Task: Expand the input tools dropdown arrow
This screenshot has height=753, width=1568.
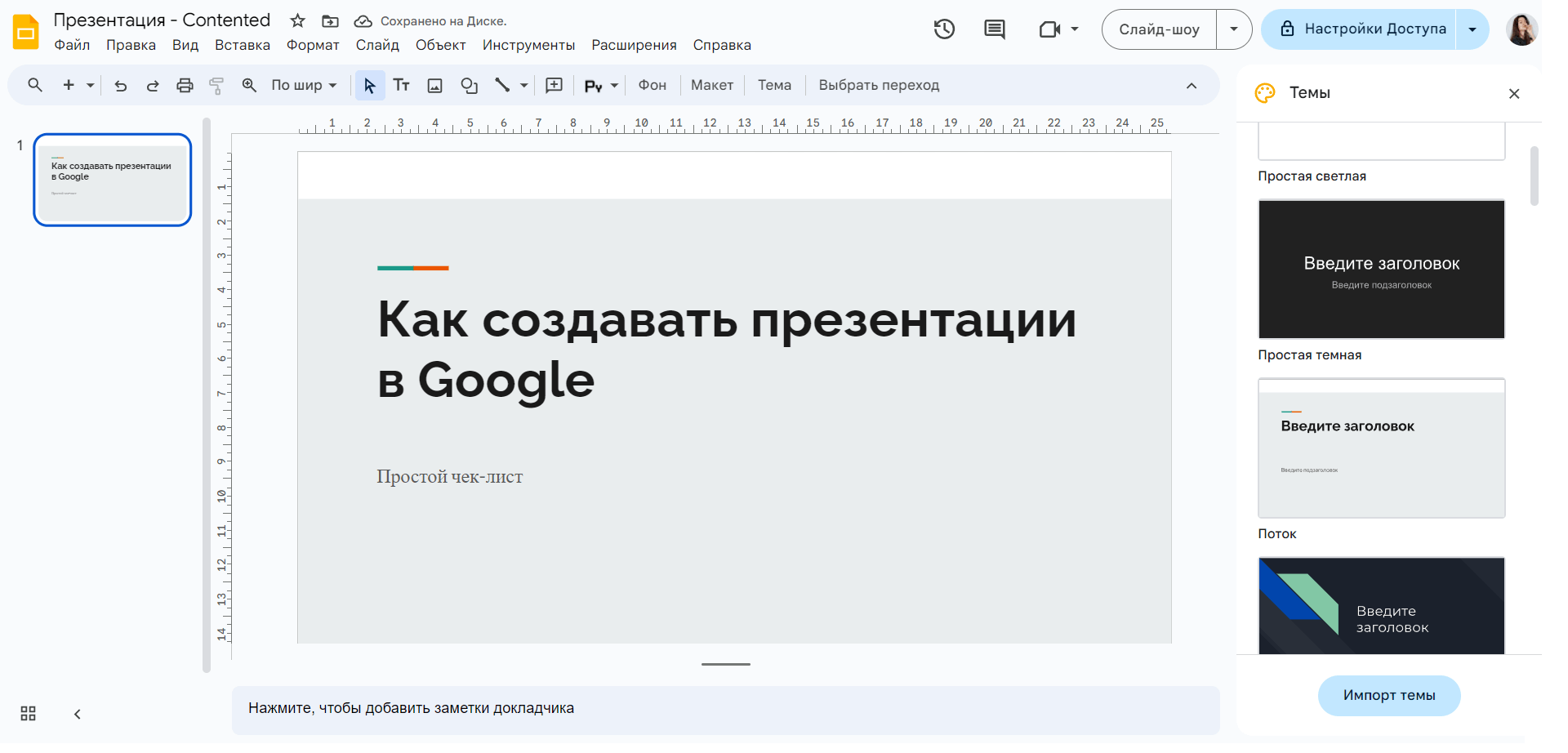Action: (x=614, y=85)
